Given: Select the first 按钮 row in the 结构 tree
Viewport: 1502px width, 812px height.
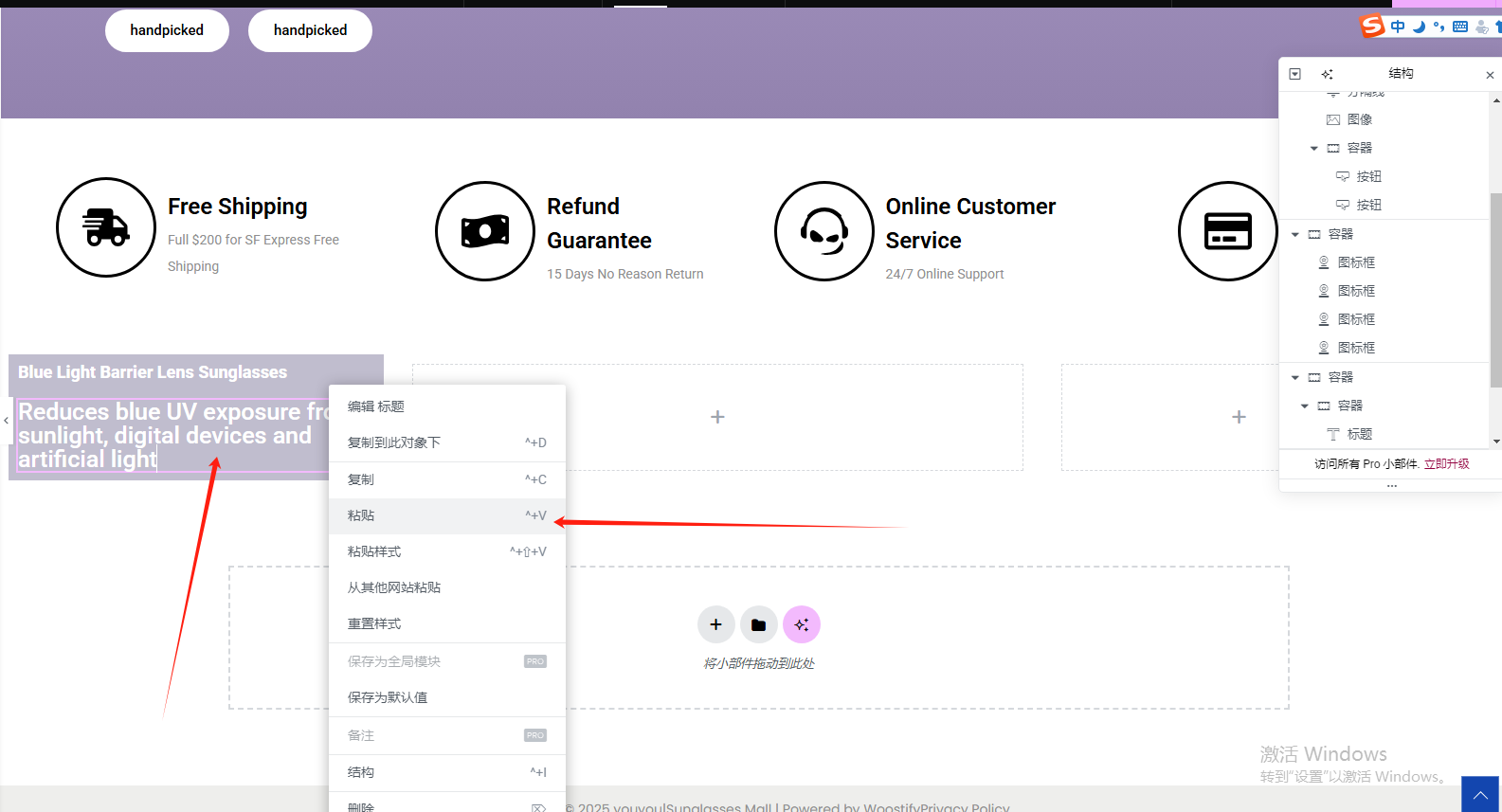Looking at the screenshot, I should point(1384,176).
